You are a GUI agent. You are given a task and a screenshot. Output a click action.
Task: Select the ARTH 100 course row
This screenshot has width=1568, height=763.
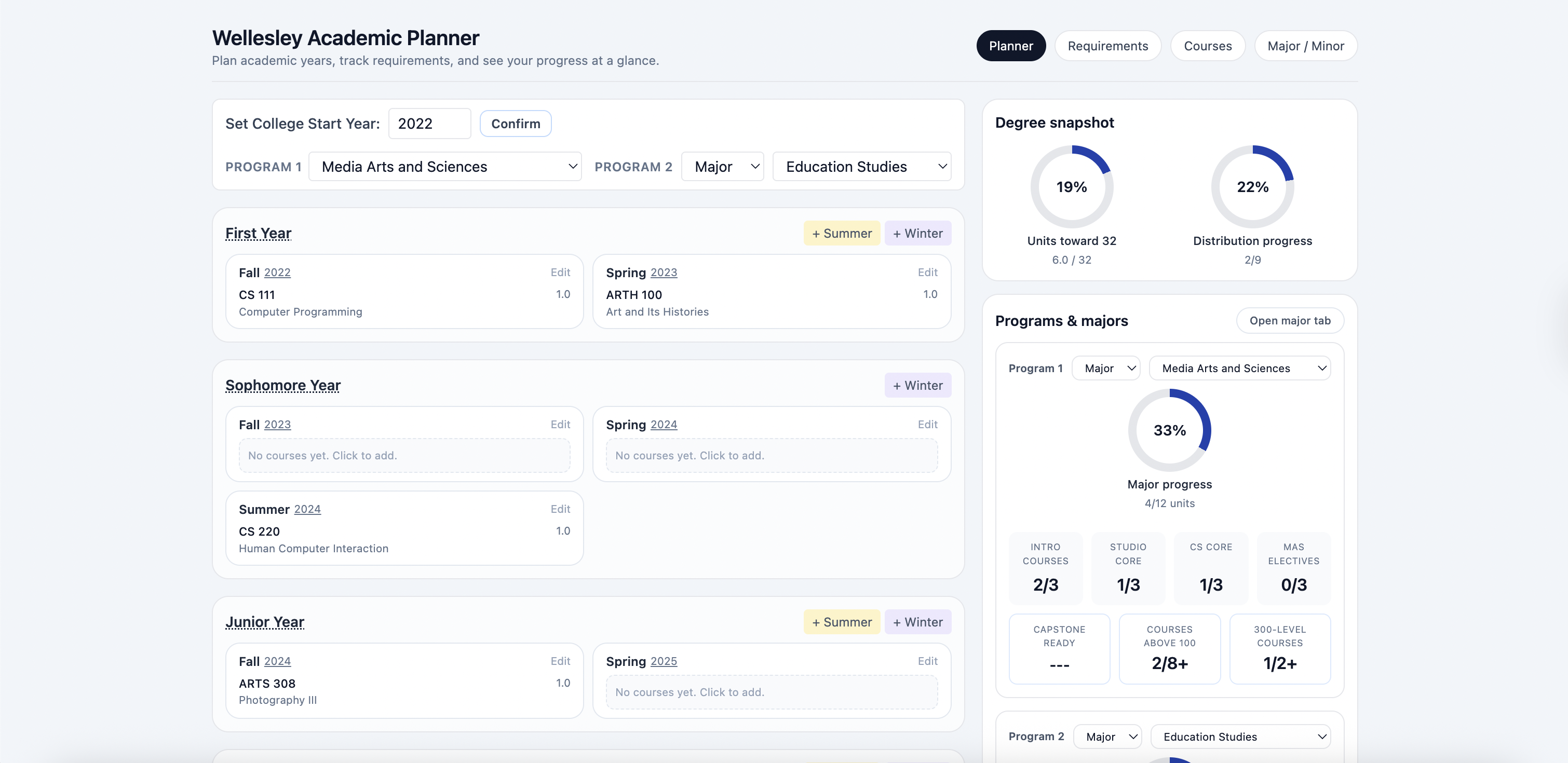771,303
